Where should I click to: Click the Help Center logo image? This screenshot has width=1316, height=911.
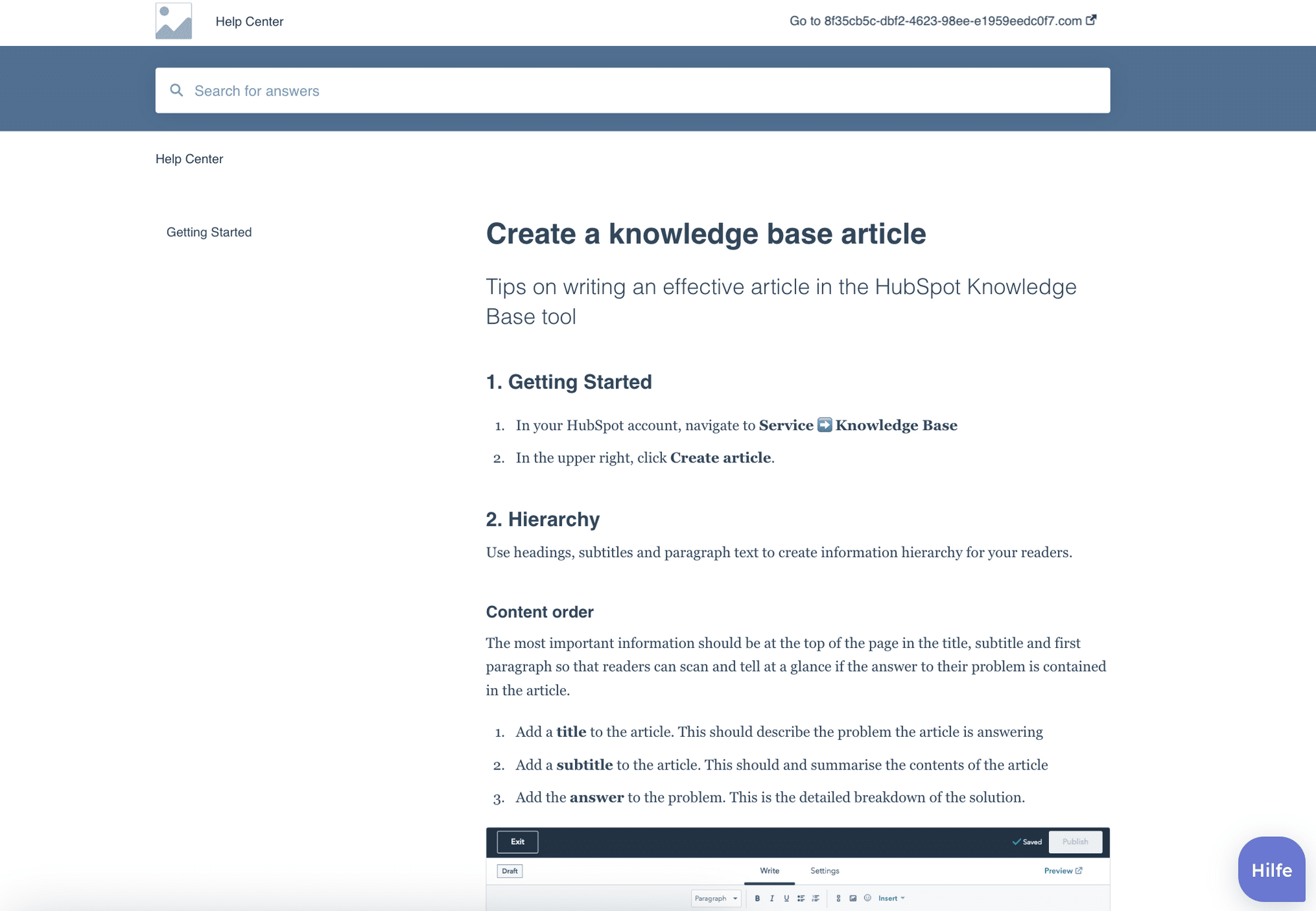click(174, 21)
